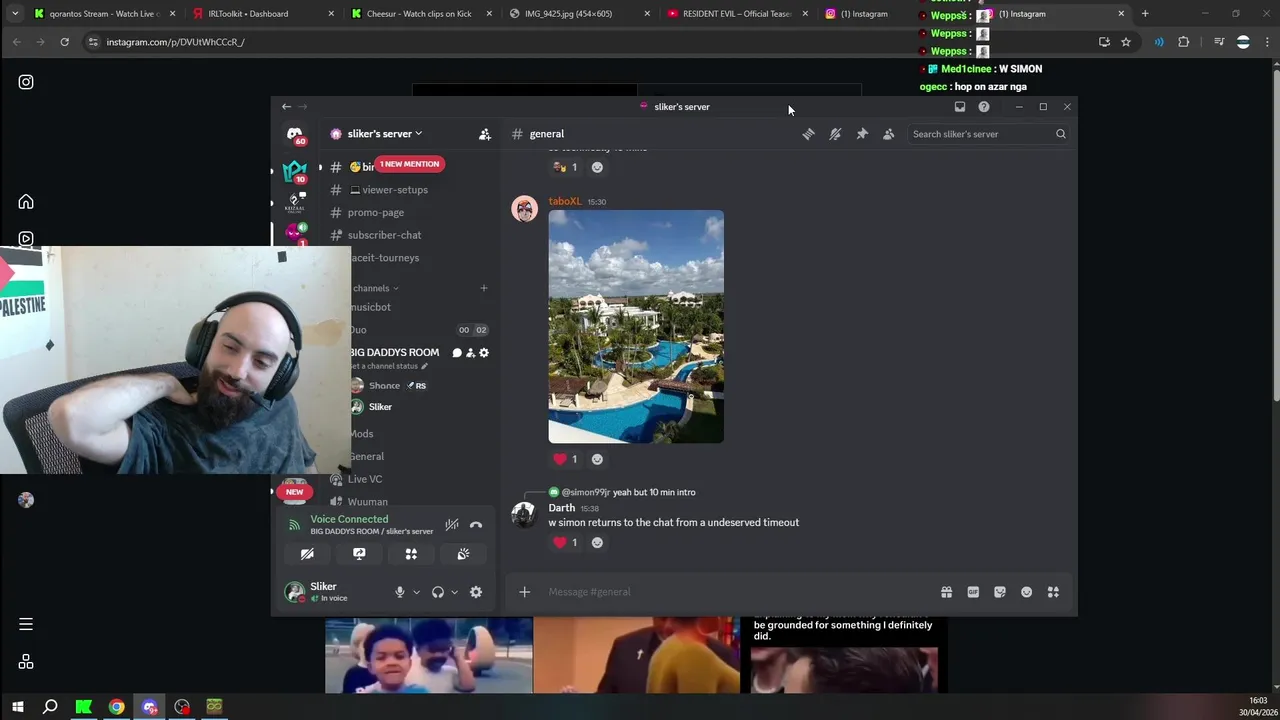Open headphone output options chevron

(454, 592)
